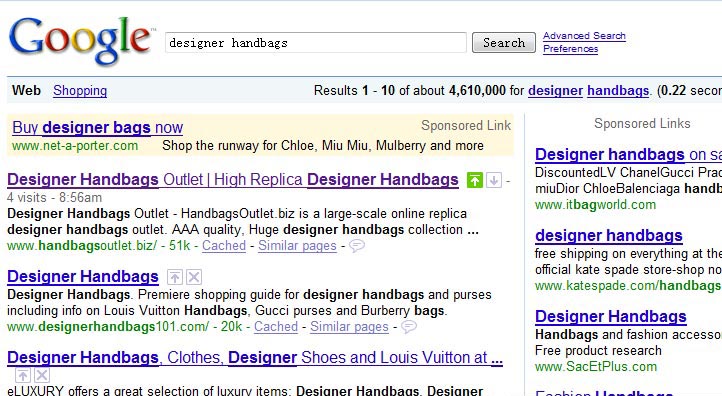The image size is (722, 396).
Task: Promote the eLUXURY Designer Handbags result
Action: [x=23, y=375]
